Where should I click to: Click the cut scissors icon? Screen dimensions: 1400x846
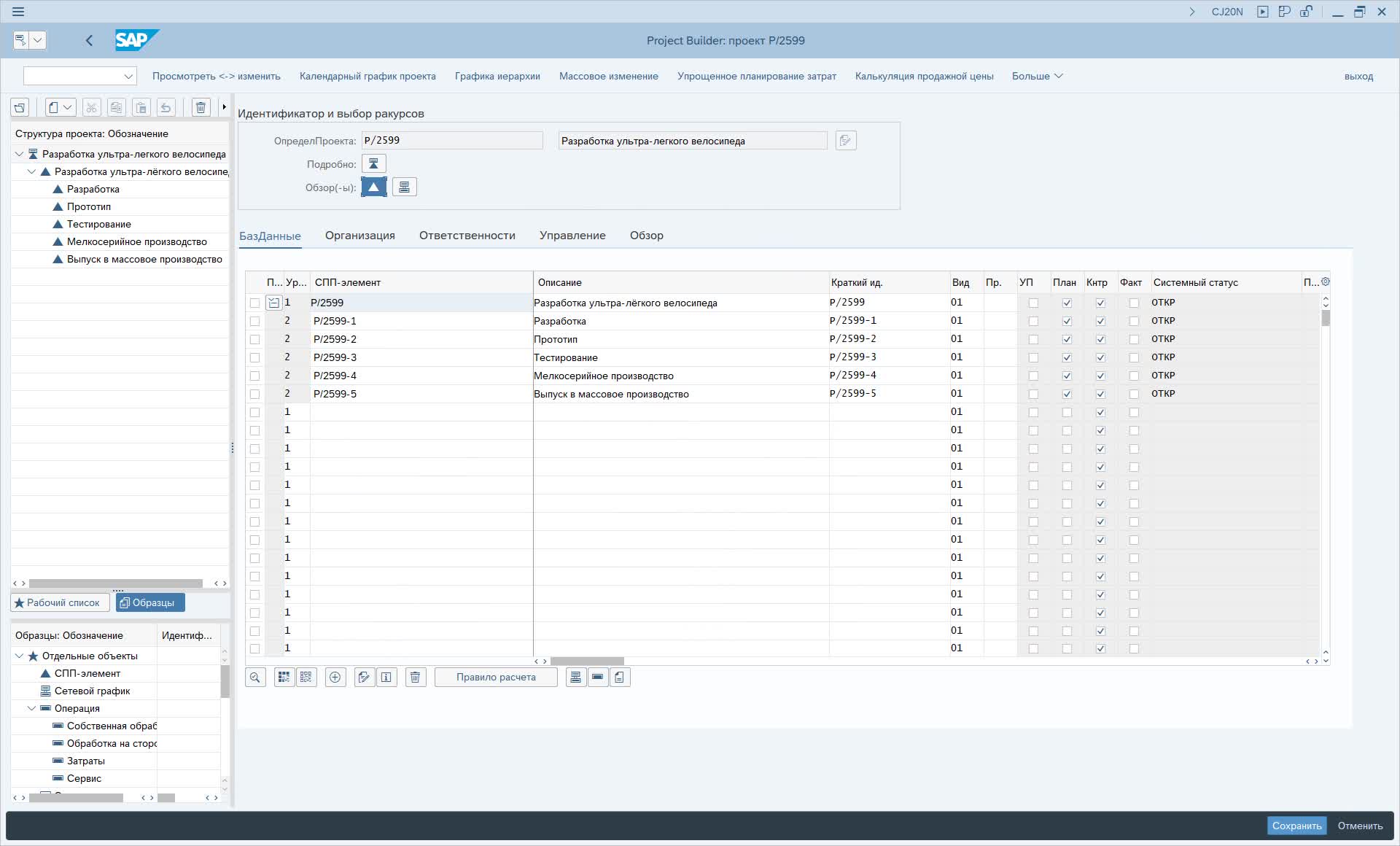pos(91,108)
